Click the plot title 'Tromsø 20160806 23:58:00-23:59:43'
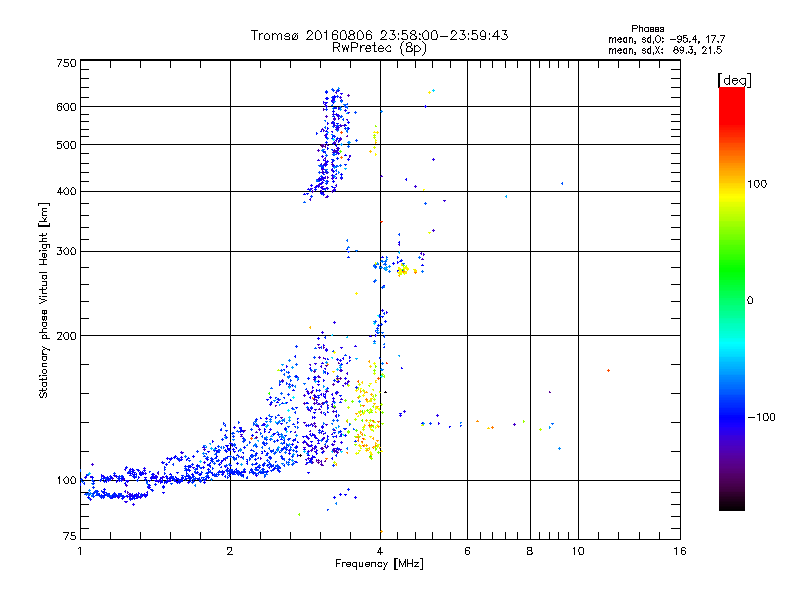This screenshot has height=600, width=800. (x=379, y=35)
